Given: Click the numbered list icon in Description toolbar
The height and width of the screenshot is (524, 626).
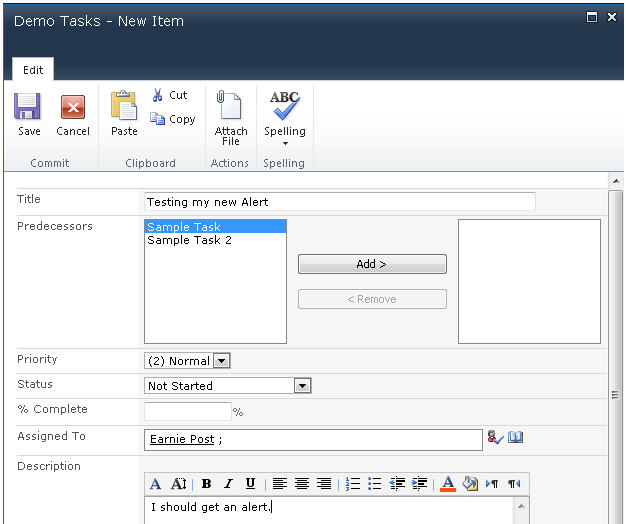Looking at the screenshot, I should click(x=353, y=484).
